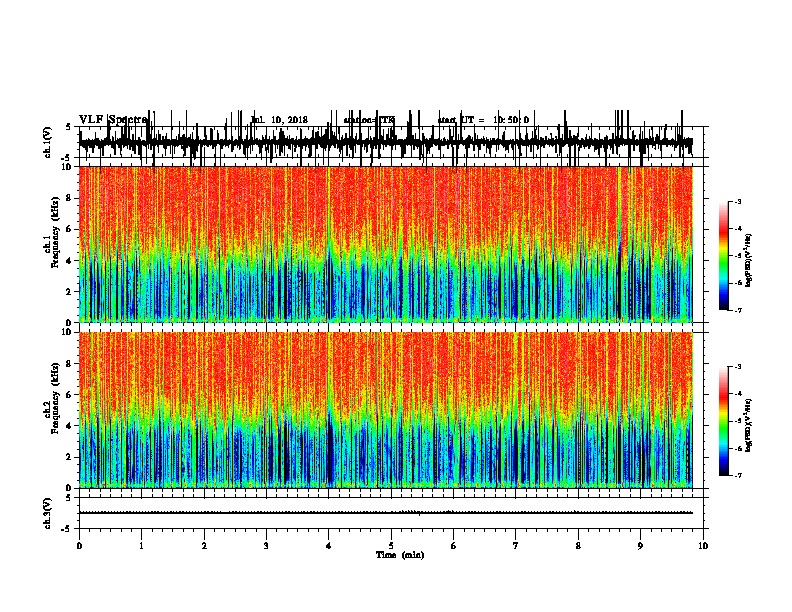
Task: Click the 8 kHz tick on ch.1 frequency axis
Action: pos(69,198)
